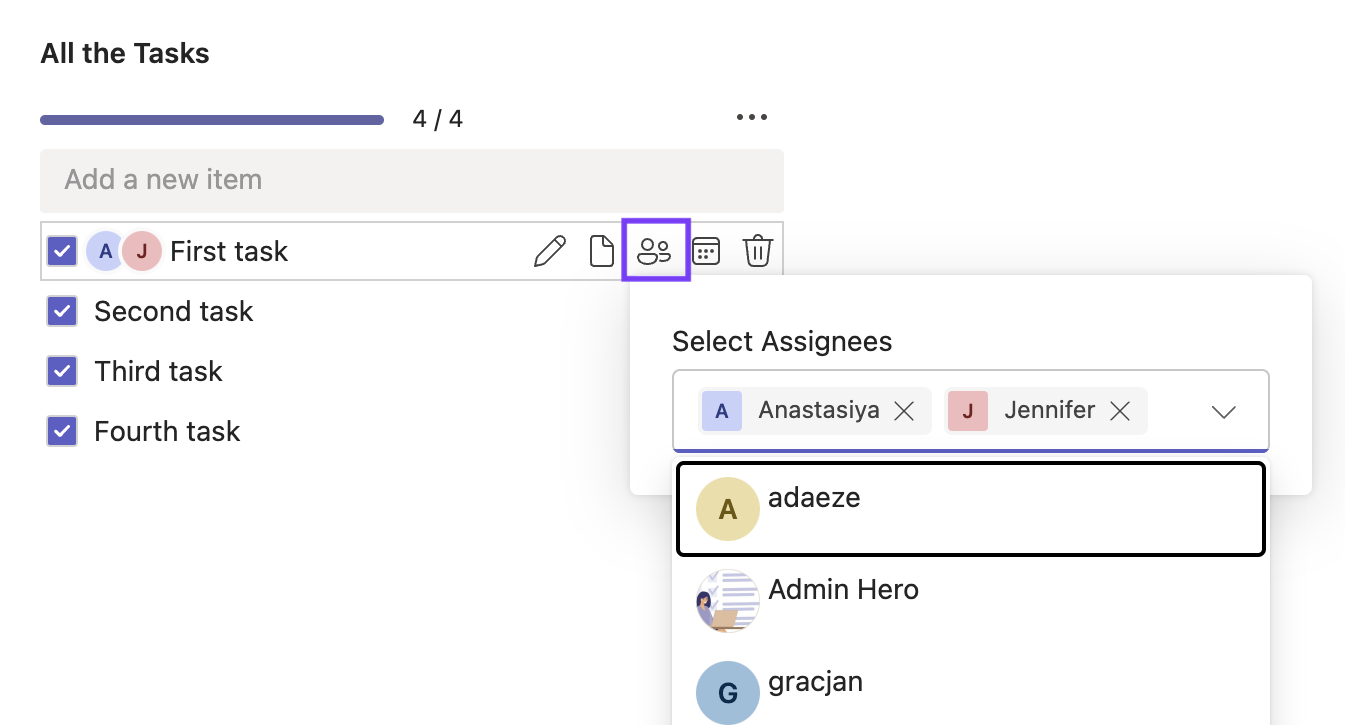Remove Anastasiya using her X icon

pyautogui.click(x=903, y=410)
